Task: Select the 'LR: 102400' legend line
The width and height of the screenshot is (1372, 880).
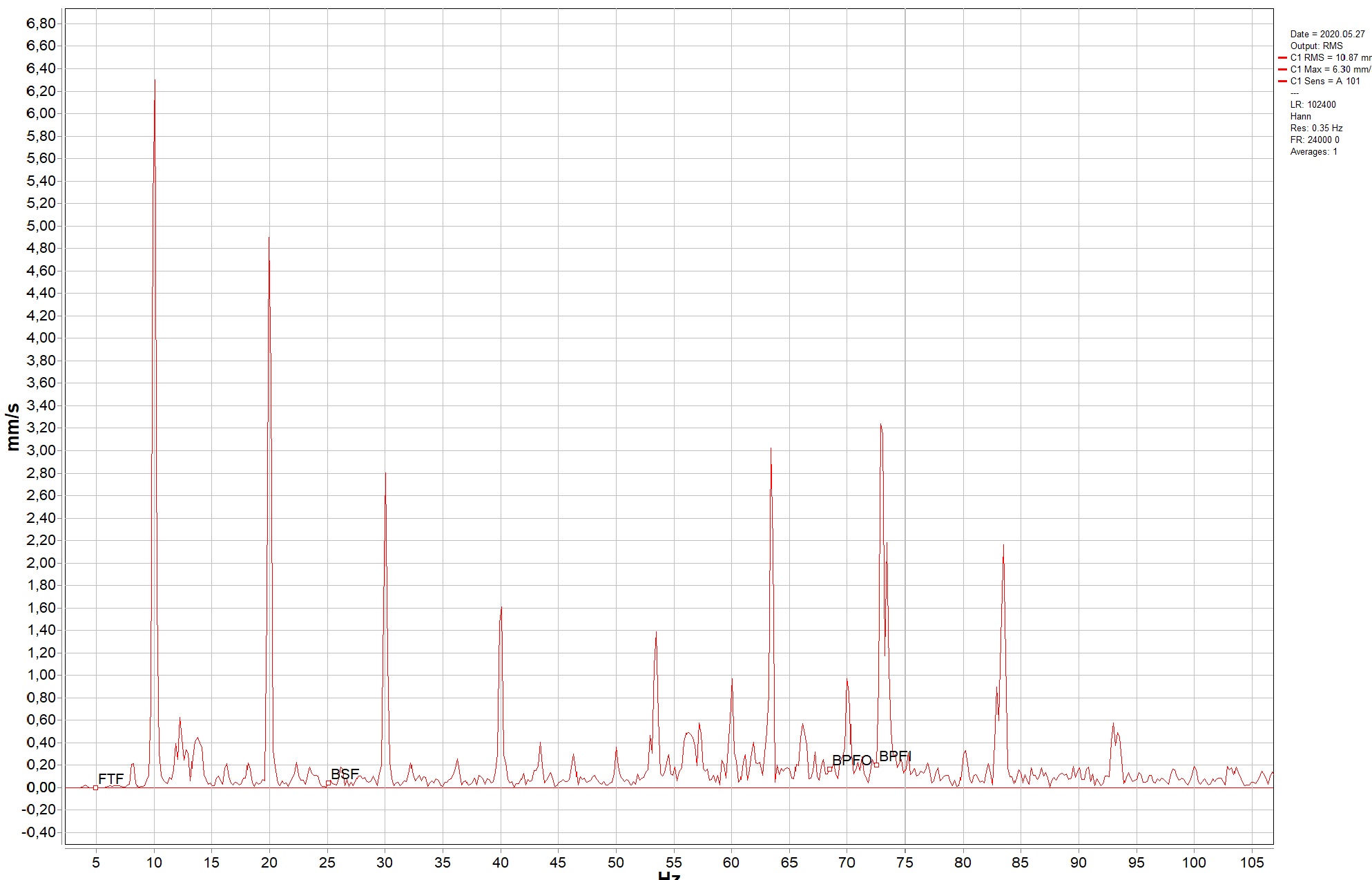Action: point(1313,104)
